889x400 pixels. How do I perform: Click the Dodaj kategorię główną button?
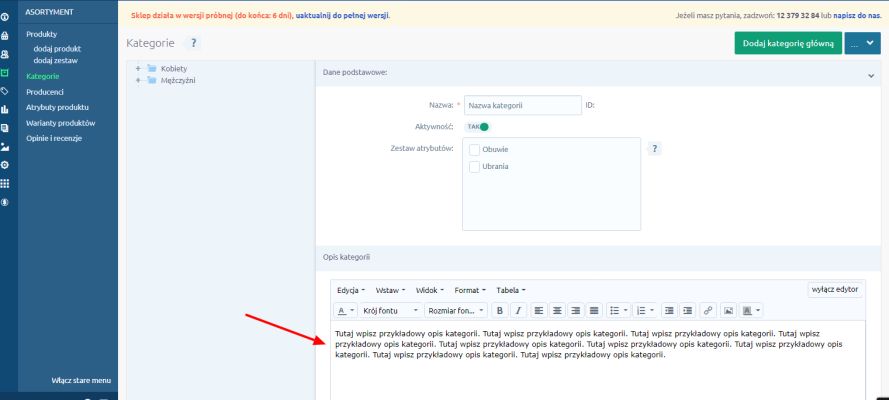[x=787, y=44]
